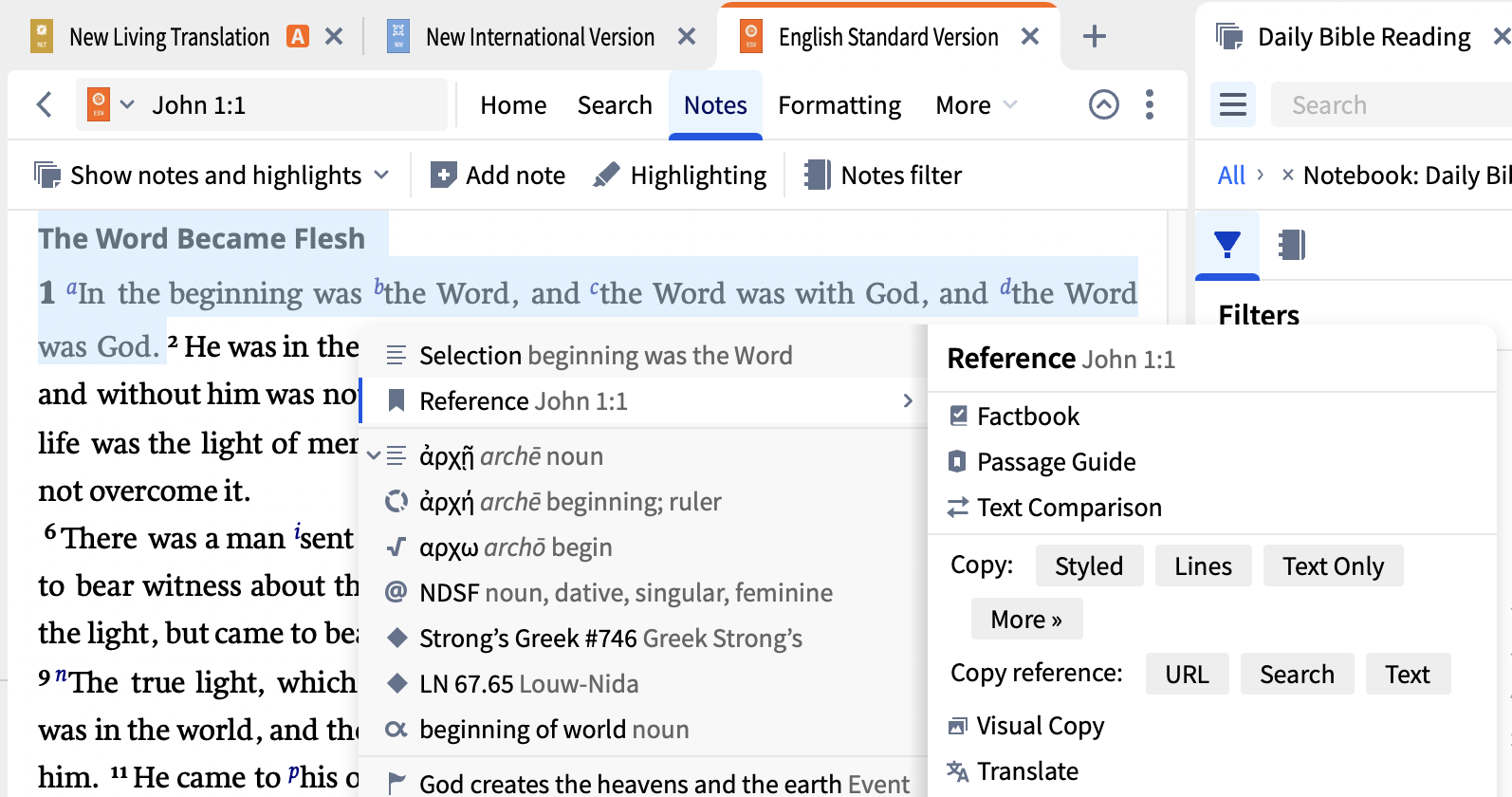Copy reference as Text
Viewport: 1512px width, 797px height.
[x=1408, y=674]
